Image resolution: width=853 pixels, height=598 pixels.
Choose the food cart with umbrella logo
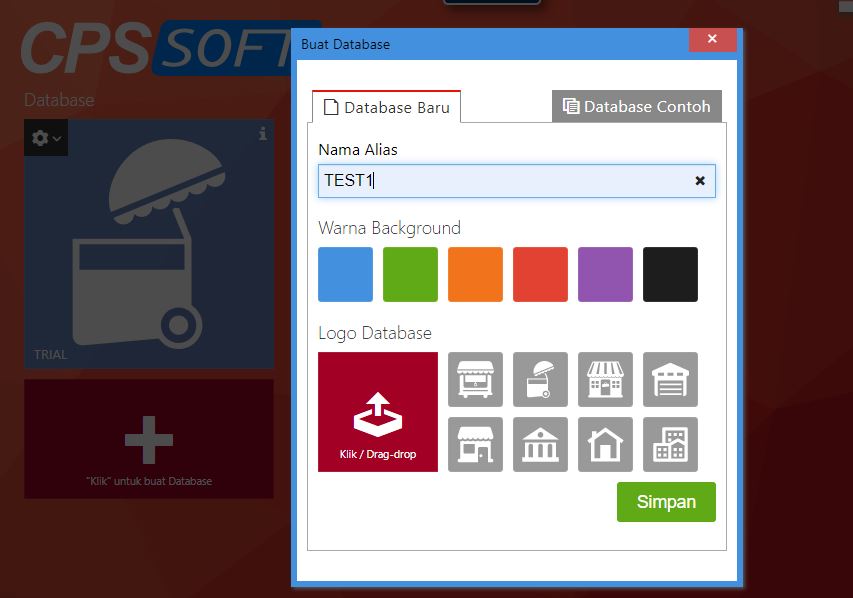click(540, 379)
